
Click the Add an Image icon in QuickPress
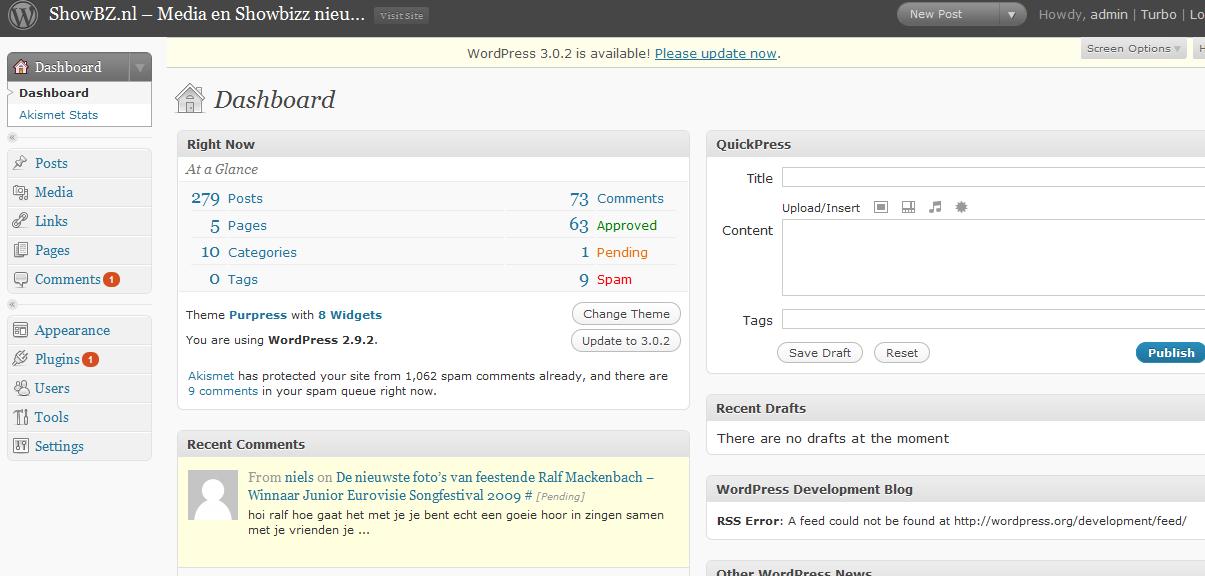click(881, 207)
